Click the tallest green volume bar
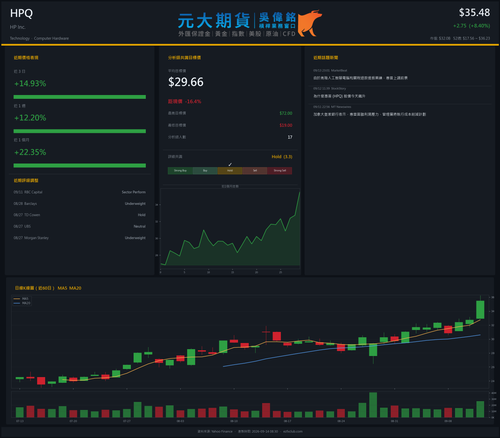Viewport: 500px width, 438px height. 373,405
